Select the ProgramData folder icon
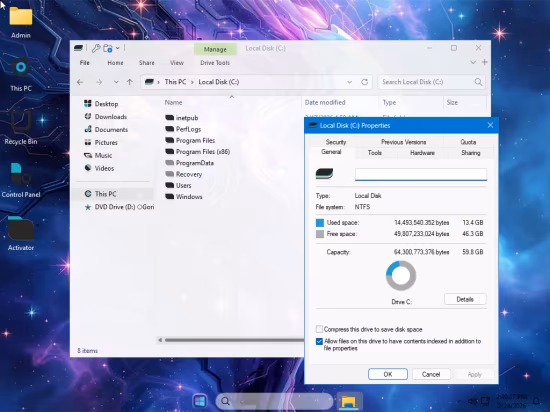 (x=170, y=163)
